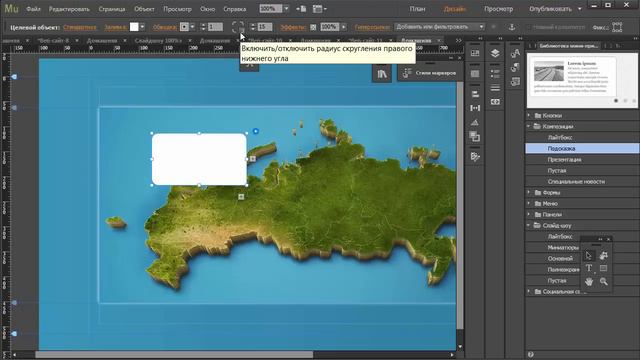The width and height of the screenshot is (640, 360).
Task: Collapse the Слайд-шоу folder
Action: coord(529,225)
